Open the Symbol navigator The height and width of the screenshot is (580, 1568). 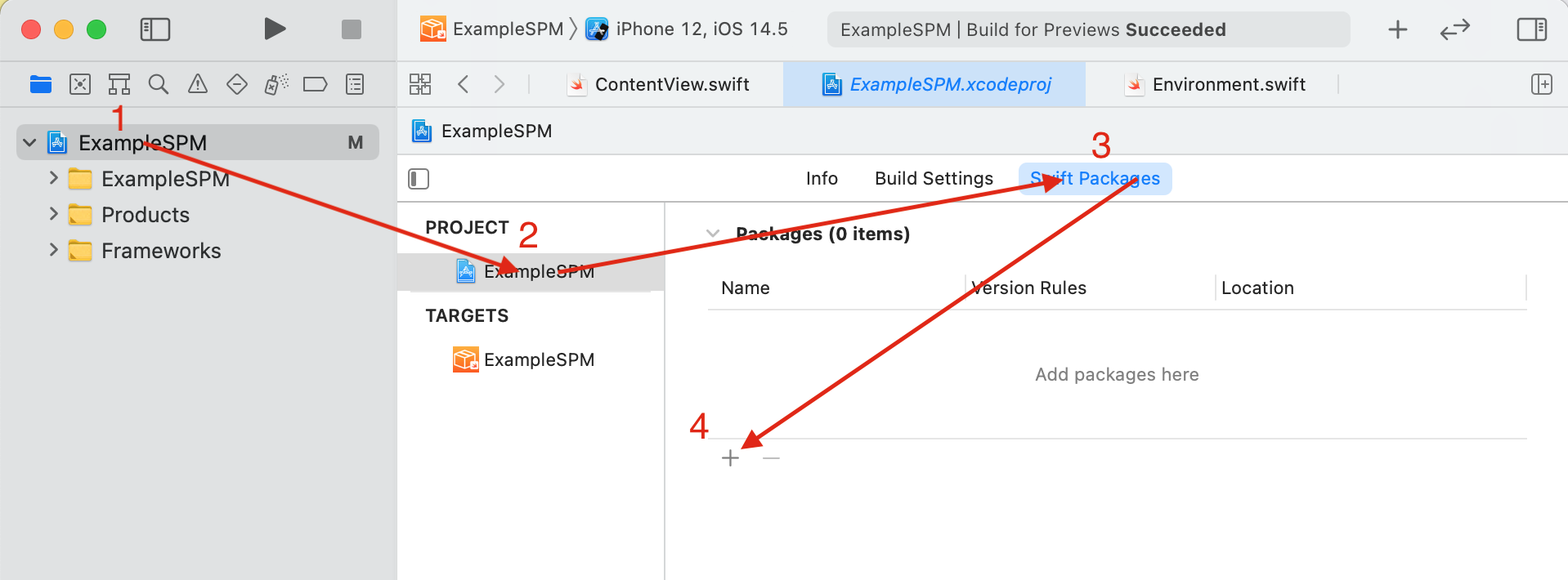119,84
